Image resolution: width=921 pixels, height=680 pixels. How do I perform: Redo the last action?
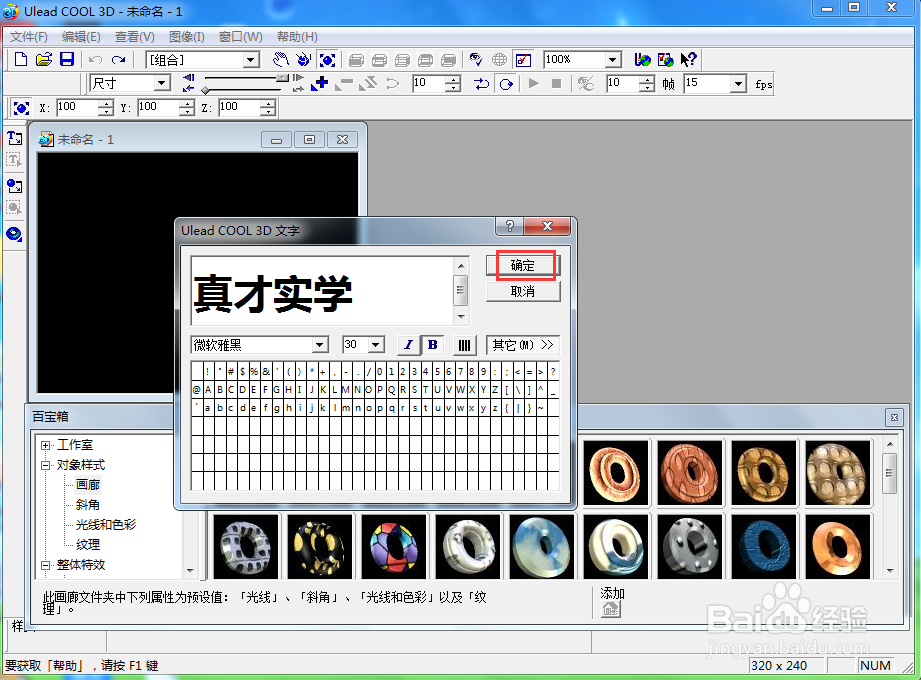[x=119, y=59]
